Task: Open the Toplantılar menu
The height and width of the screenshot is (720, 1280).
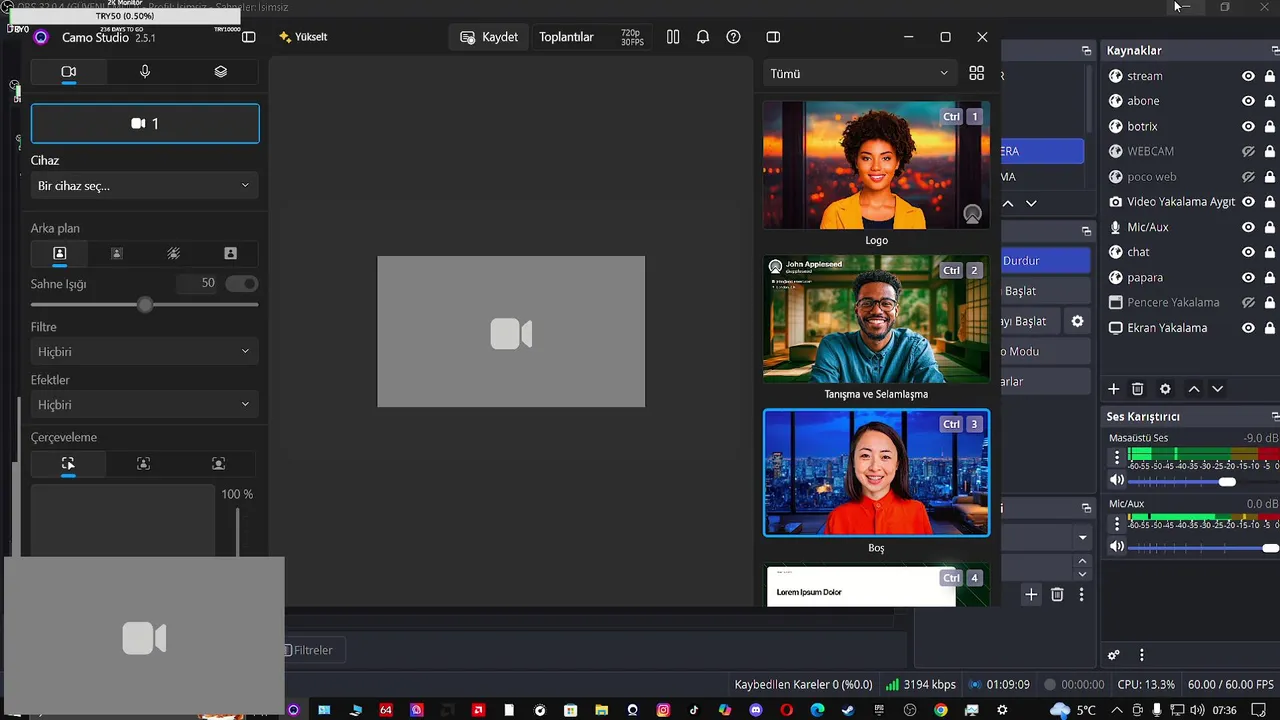Action: (566, 37)
